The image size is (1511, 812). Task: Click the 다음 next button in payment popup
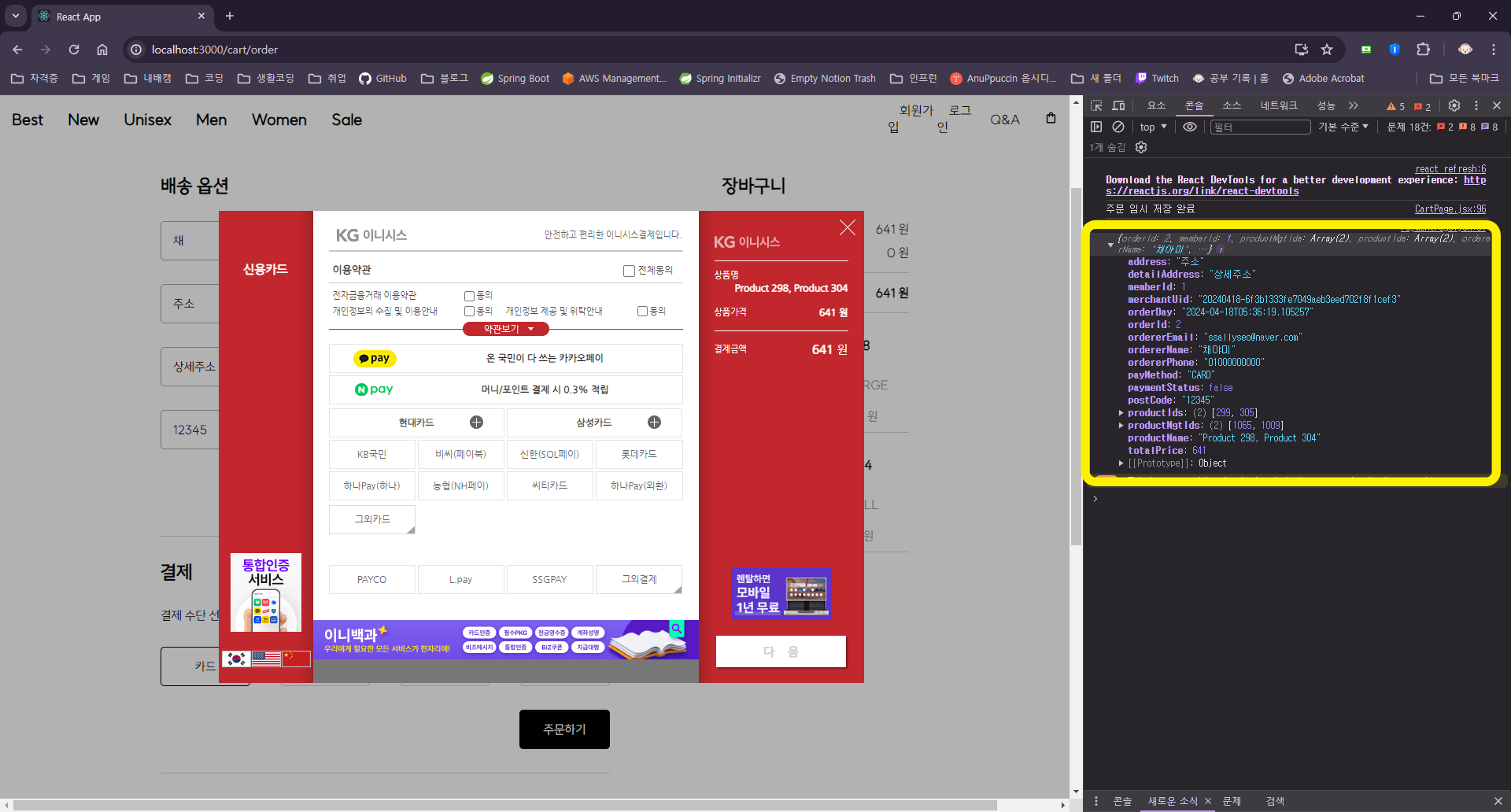coord(781,651)
